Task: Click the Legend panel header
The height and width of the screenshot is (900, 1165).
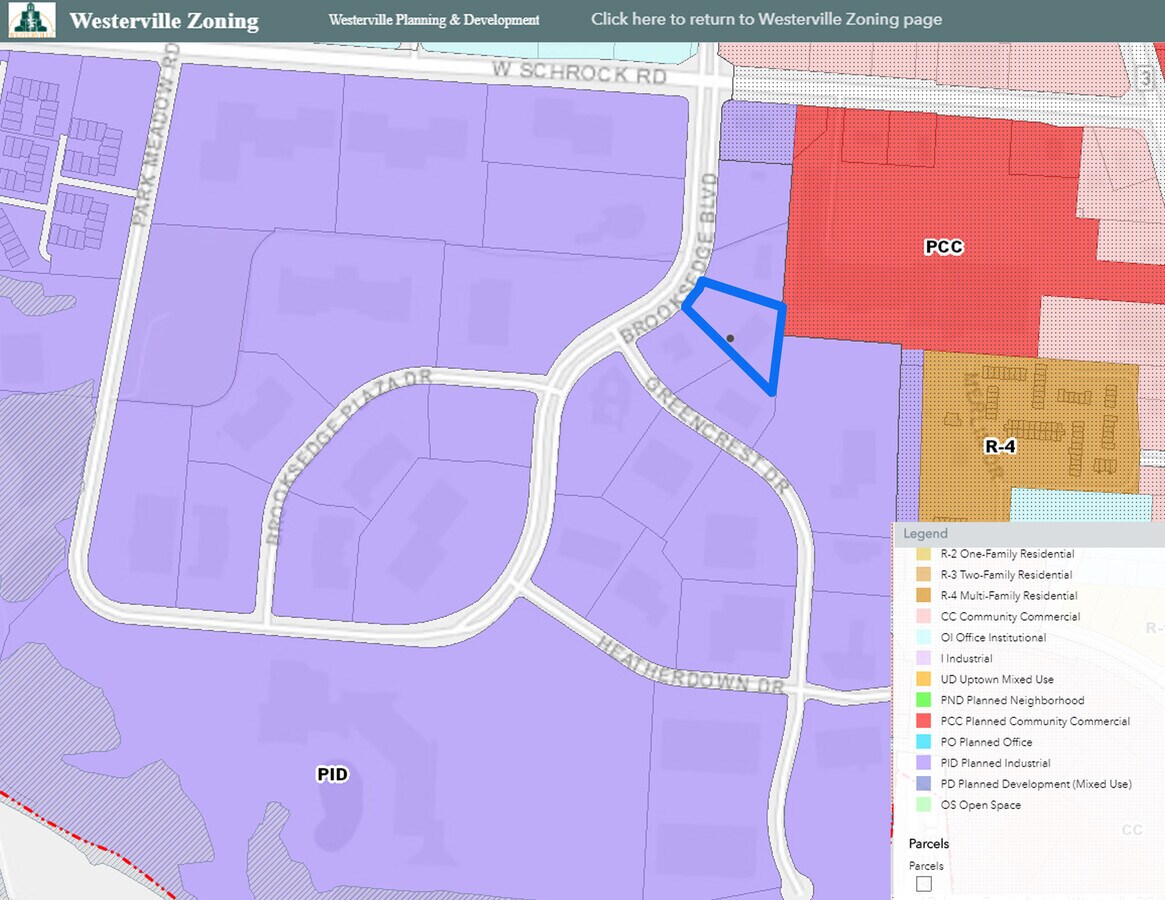Action: [x=926, y=534]
